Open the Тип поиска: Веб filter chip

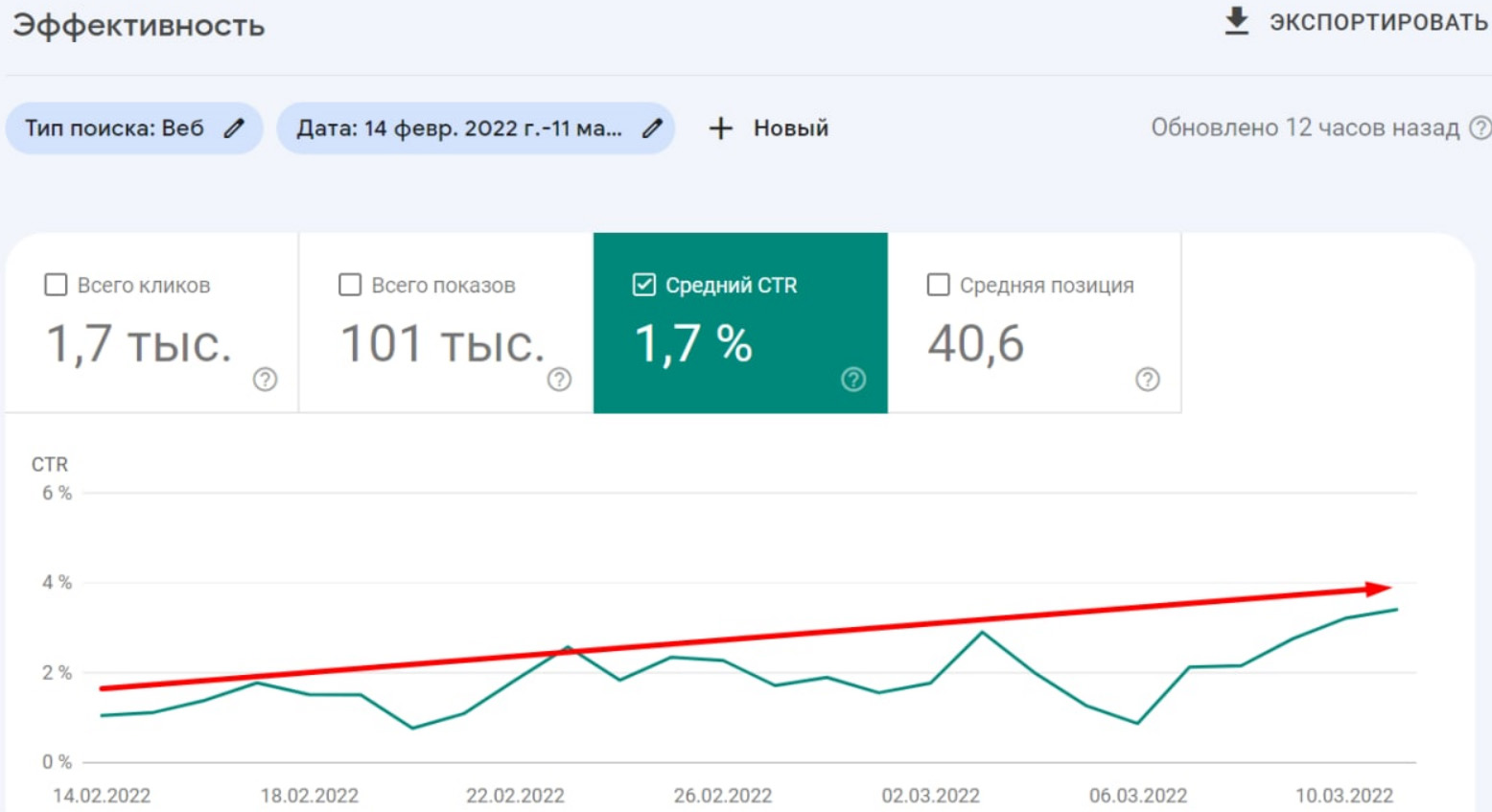pos(134,128)
